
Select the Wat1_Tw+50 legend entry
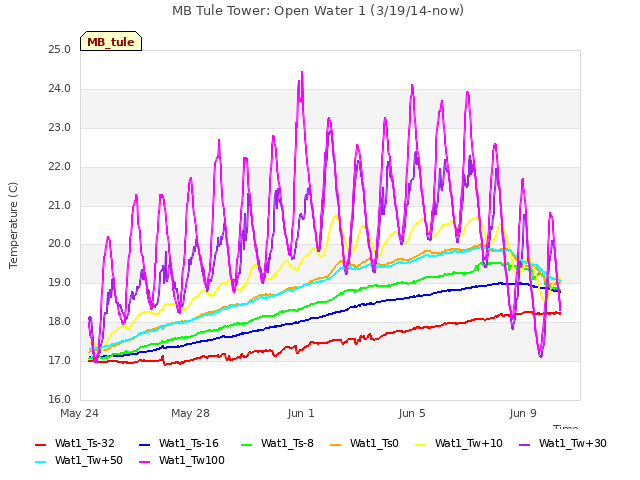(x=79, y=460)
